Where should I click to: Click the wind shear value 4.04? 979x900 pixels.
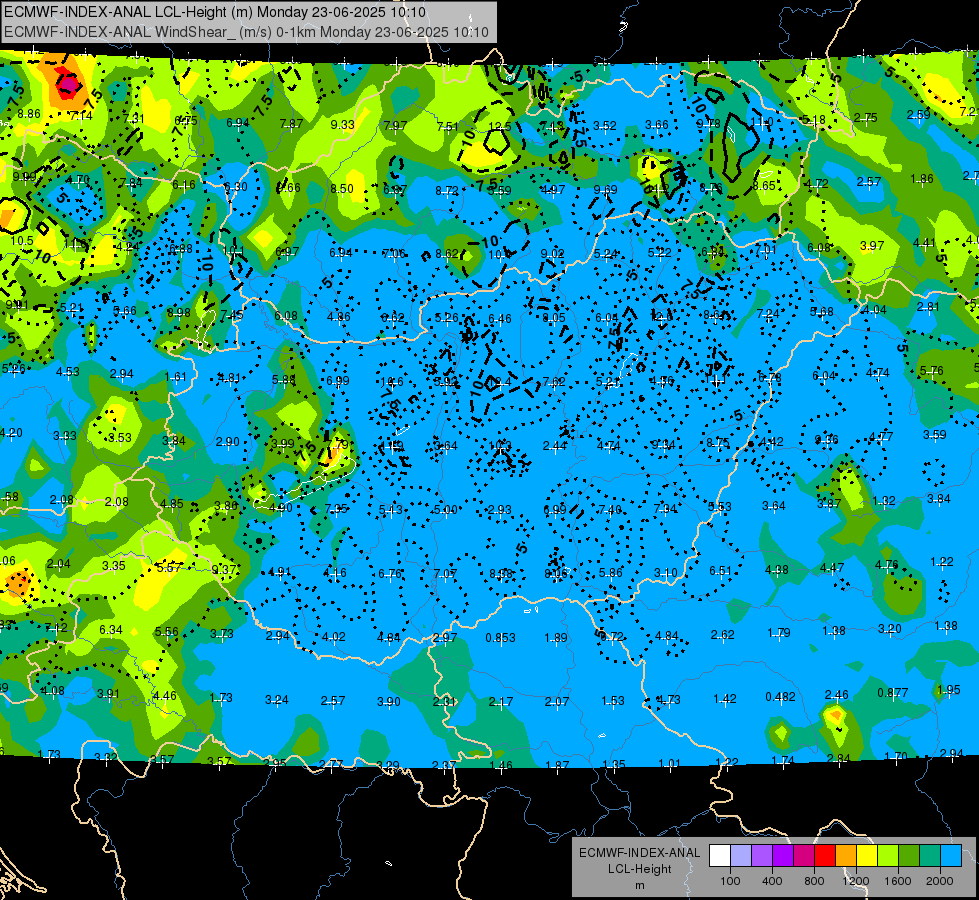(x=874, y=310)
